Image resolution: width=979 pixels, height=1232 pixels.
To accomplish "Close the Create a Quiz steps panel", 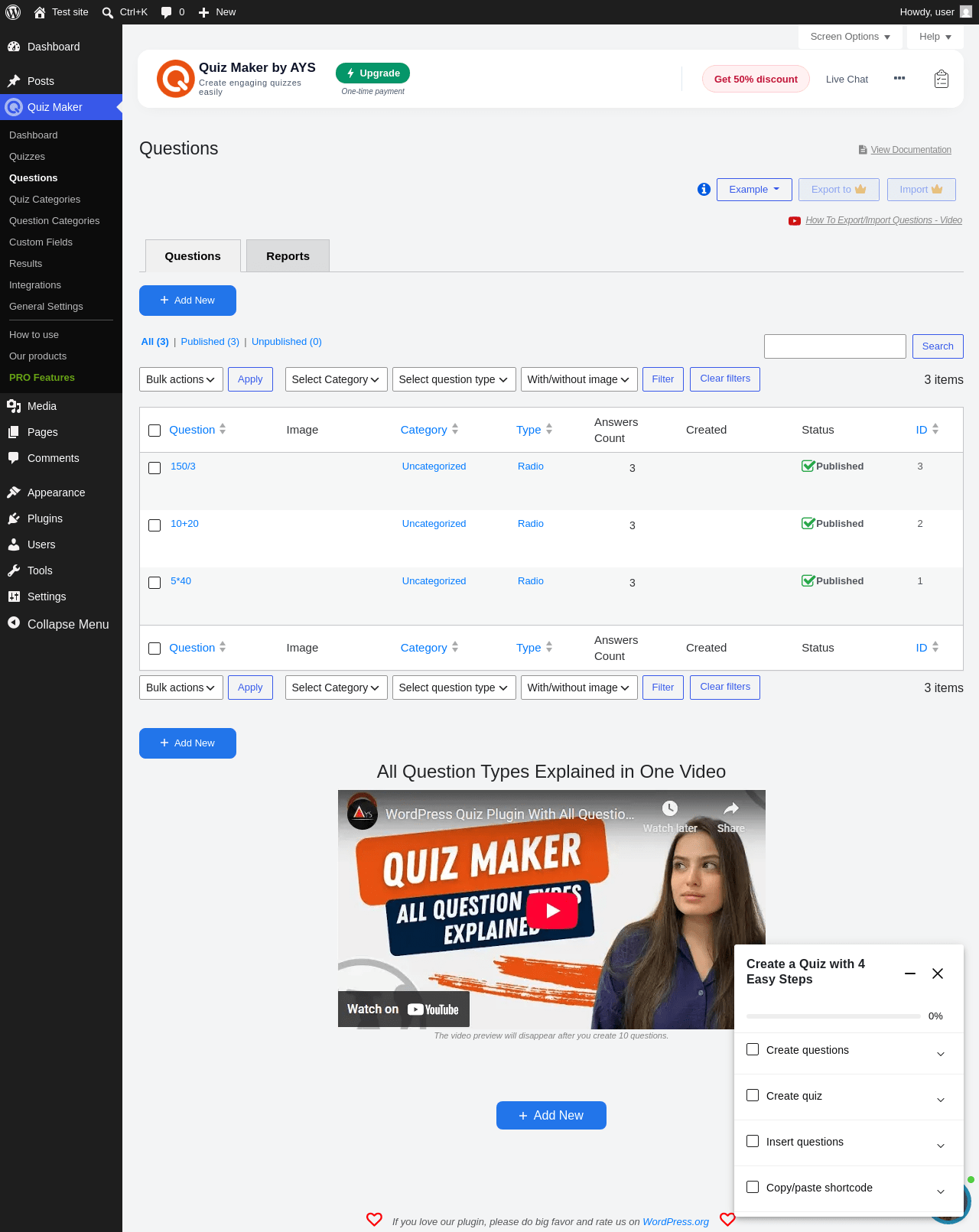I will tap(938, 974).
